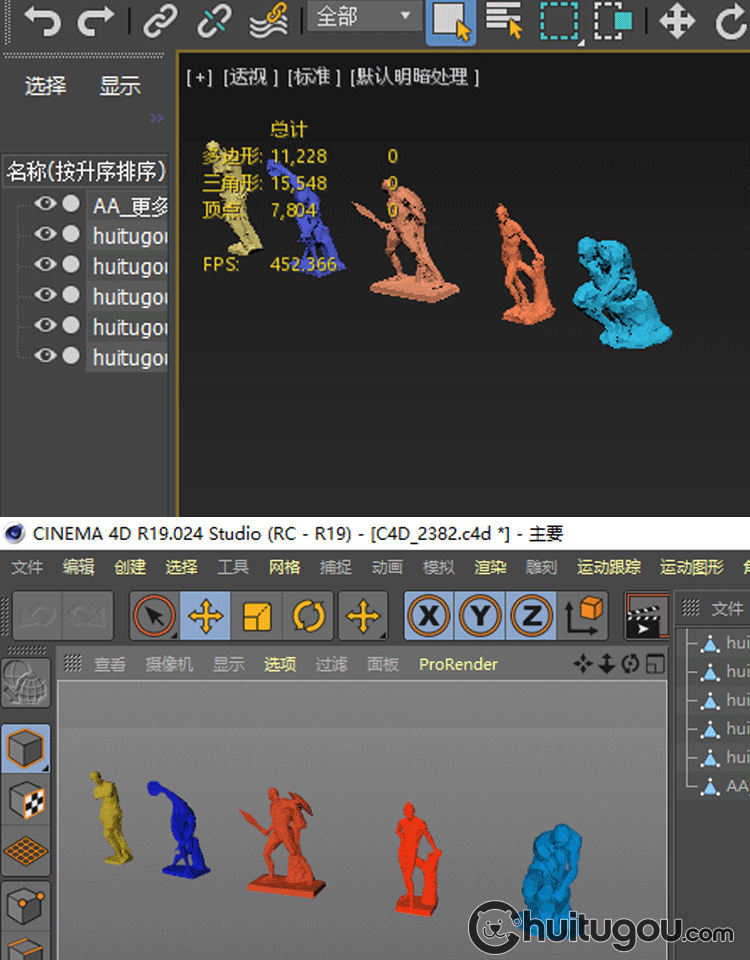Click the Cinema 4D redo button

(88, 615)
